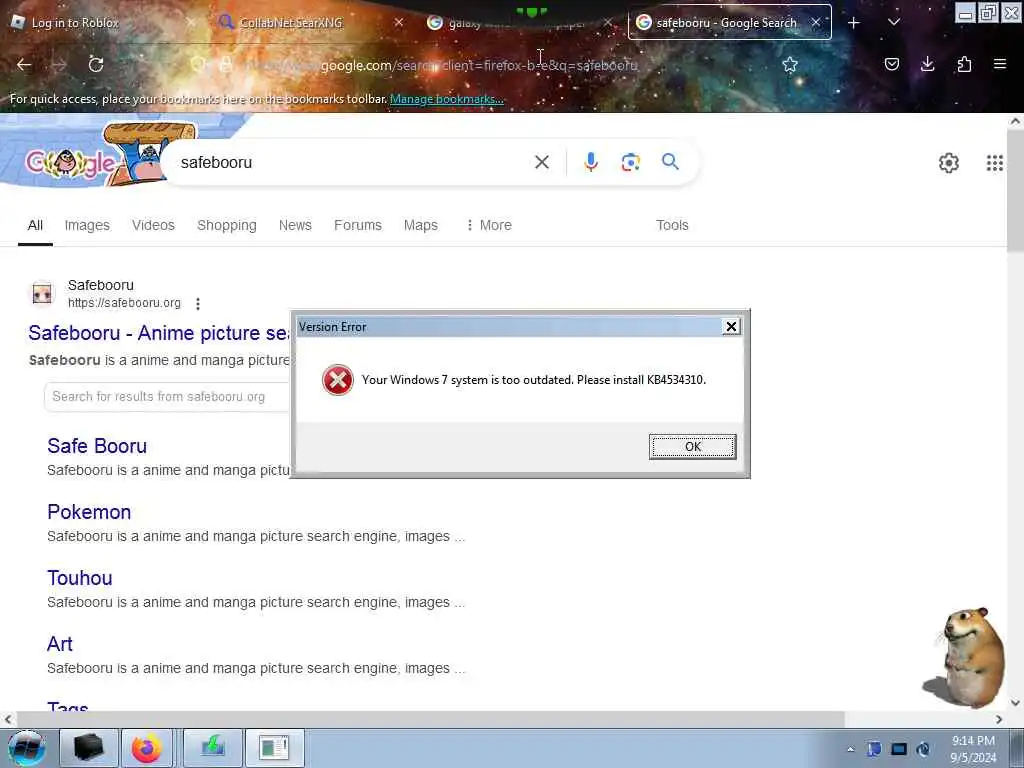Open a new tab with plus icon
This screenshot has width=1024, height=768.
[854, 23]
